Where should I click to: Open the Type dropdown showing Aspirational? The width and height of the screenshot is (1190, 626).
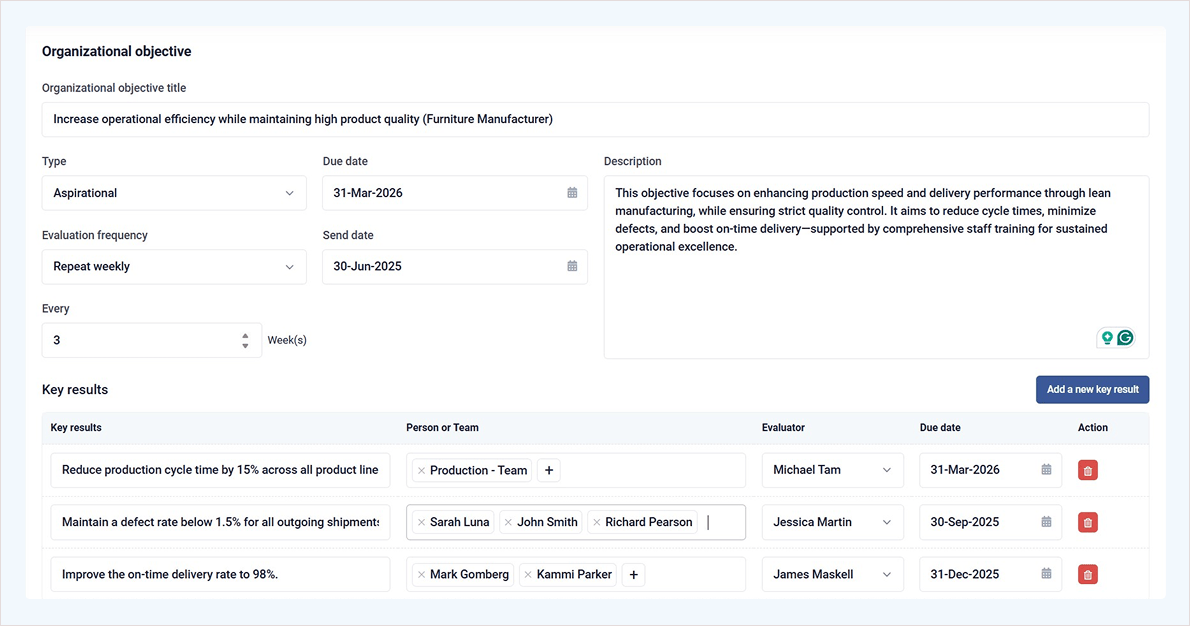(174, 193)
